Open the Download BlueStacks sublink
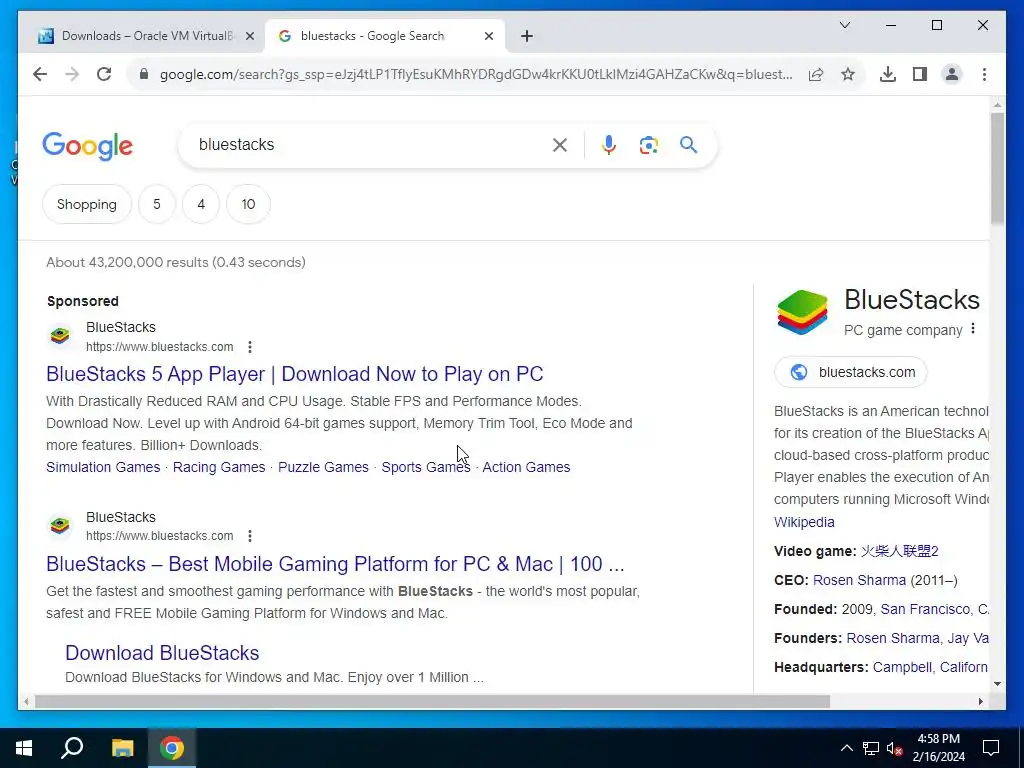 click(162, 653)
